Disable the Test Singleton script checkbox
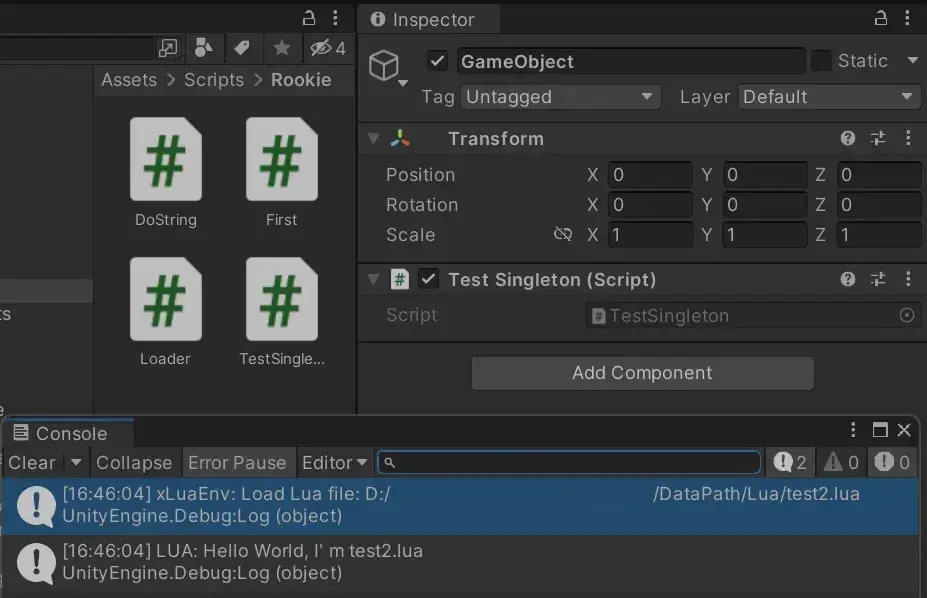 (429, 279)
